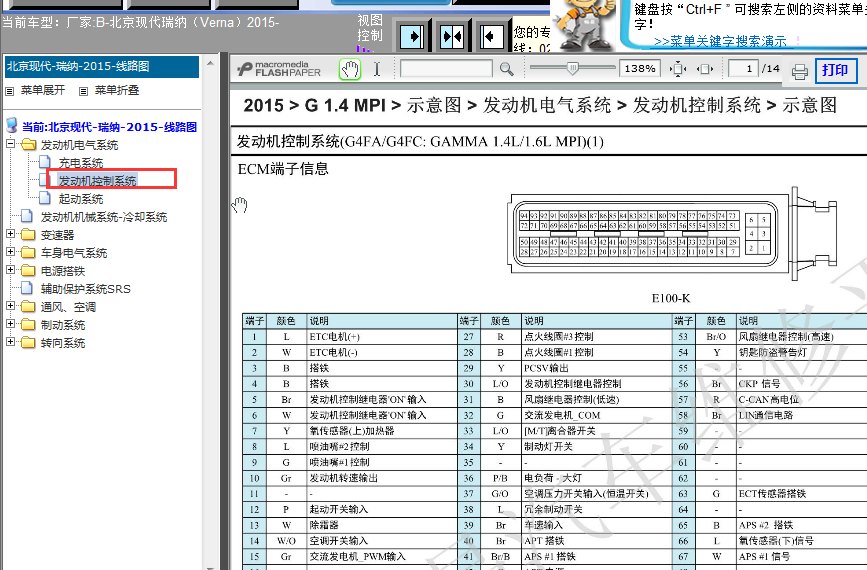Viewport: 867px width, 570px height.
Task: Click table cell '风扇继电器控制(高速)'
Action: (x=802, y=337)
